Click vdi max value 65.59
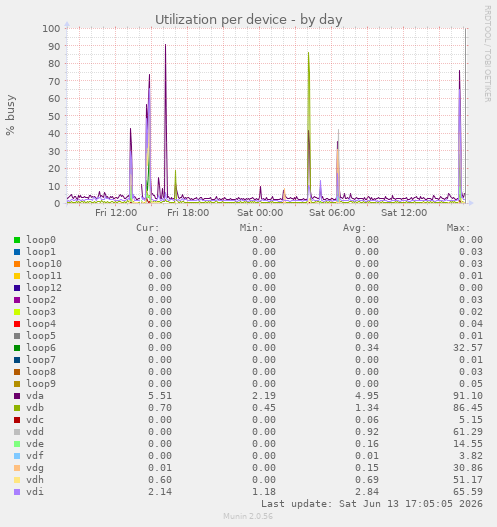This screenshot has height=527, width=497. (x=468, y=492)
